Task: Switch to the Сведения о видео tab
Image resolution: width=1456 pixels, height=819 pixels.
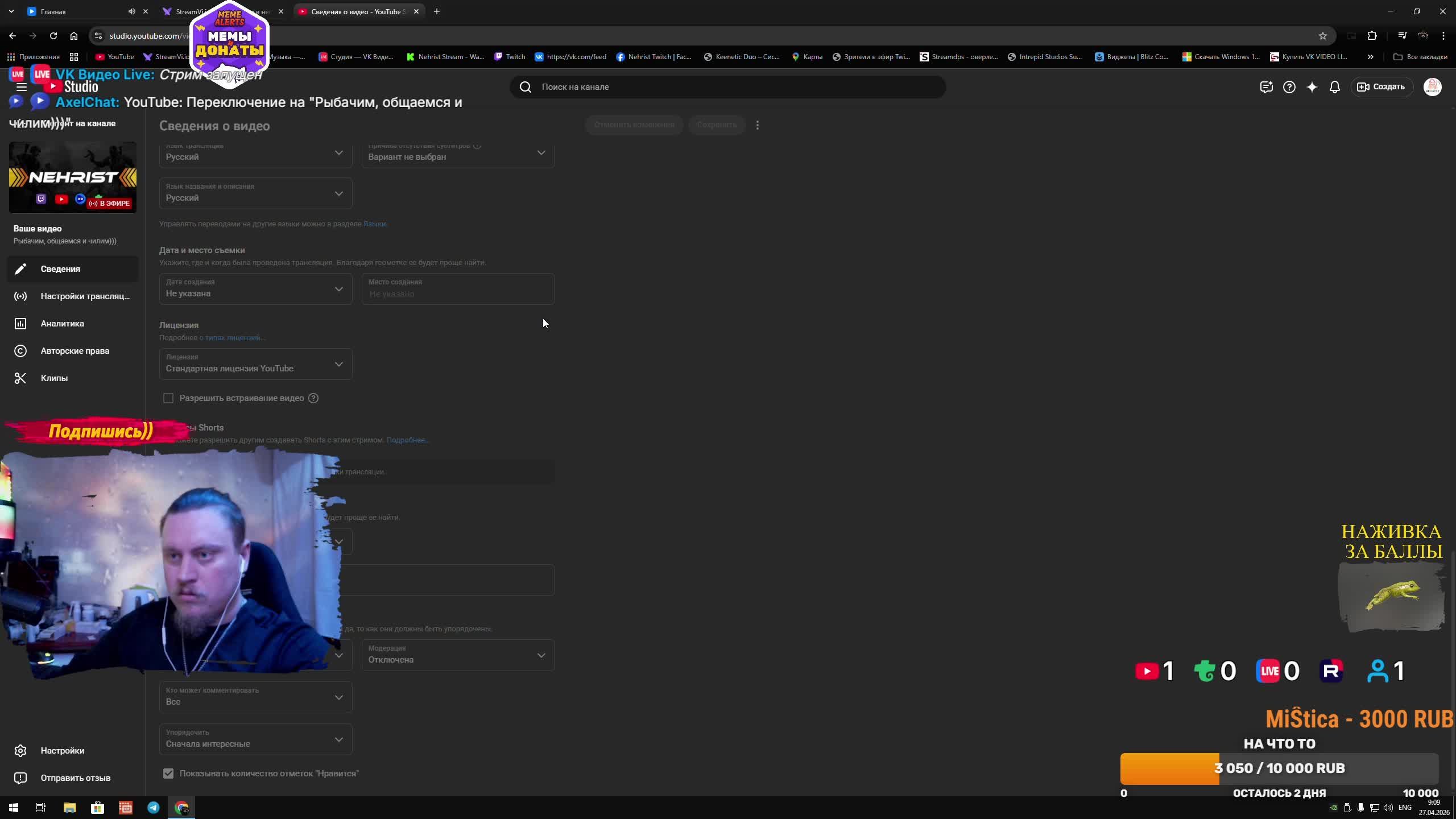Action: coord(358,11)
